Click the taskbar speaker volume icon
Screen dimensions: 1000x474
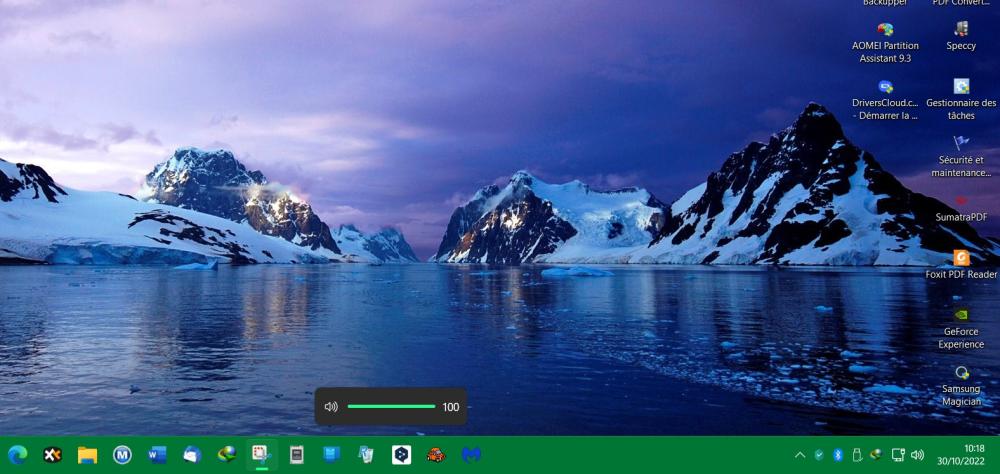tap(918, 455)
